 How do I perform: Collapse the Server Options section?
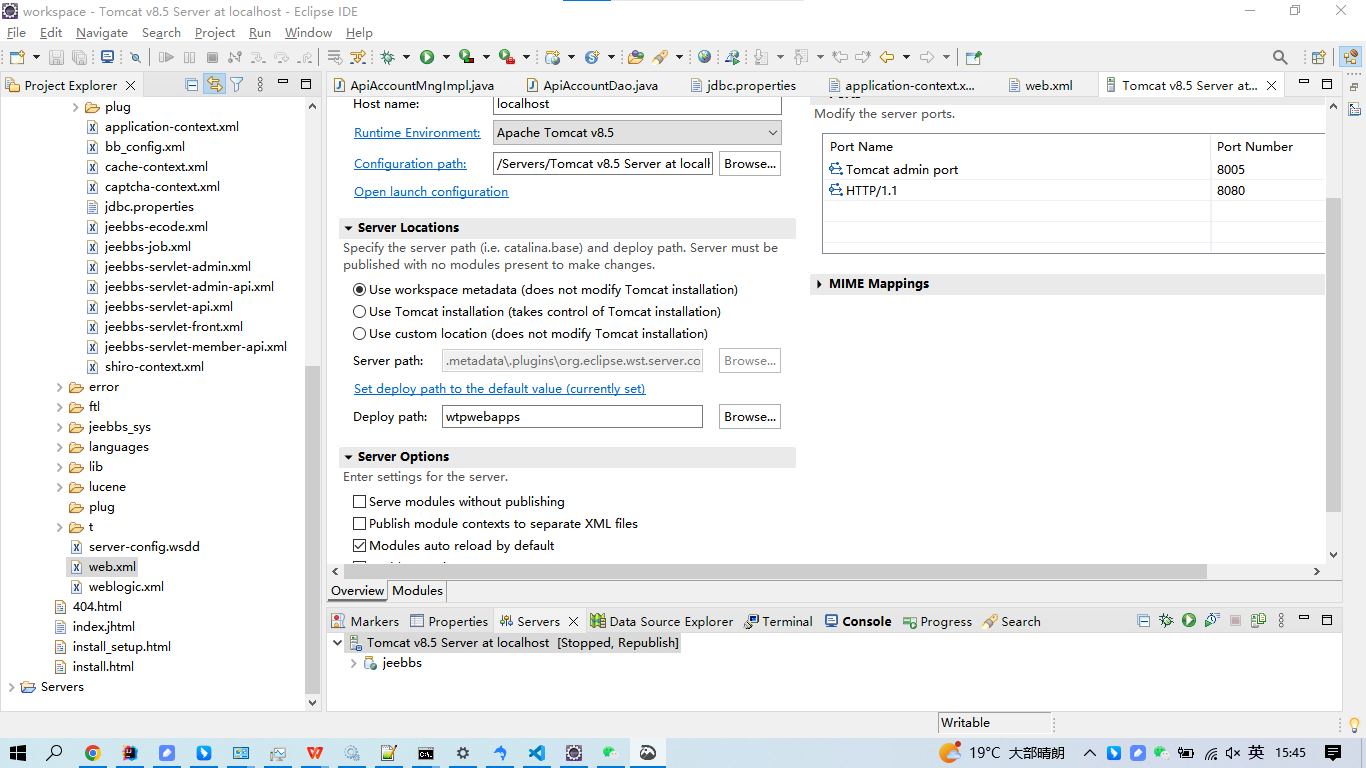pos(348,457)
